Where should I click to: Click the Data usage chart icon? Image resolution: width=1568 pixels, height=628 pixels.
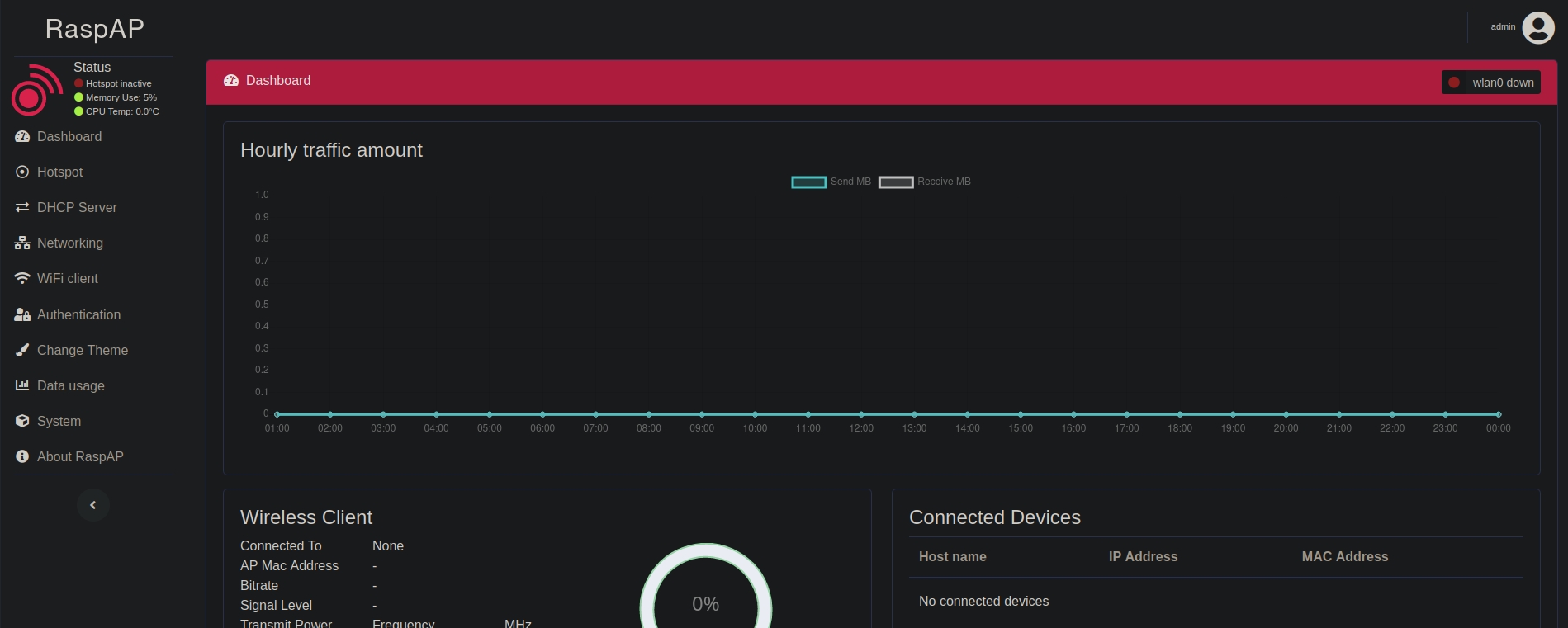point(22,386)
